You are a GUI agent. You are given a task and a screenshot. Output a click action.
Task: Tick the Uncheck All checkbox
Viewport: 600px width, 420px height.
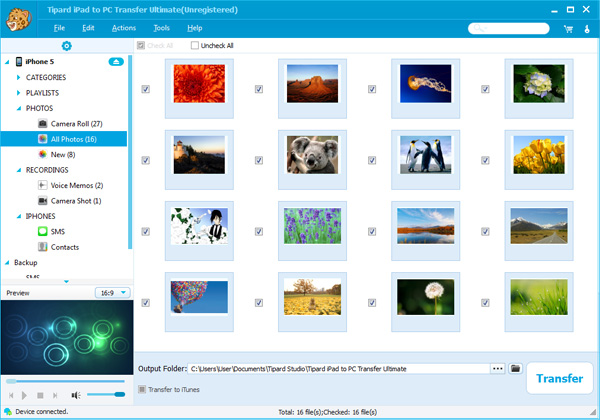[x=195, y=46]
